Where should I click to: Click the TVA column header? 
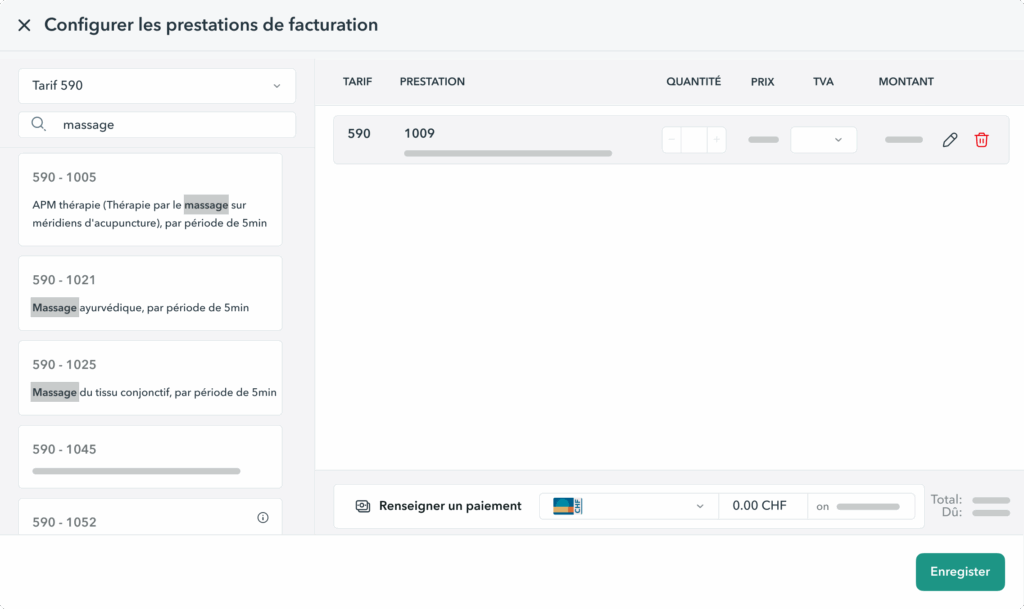[x=823, y=82]
